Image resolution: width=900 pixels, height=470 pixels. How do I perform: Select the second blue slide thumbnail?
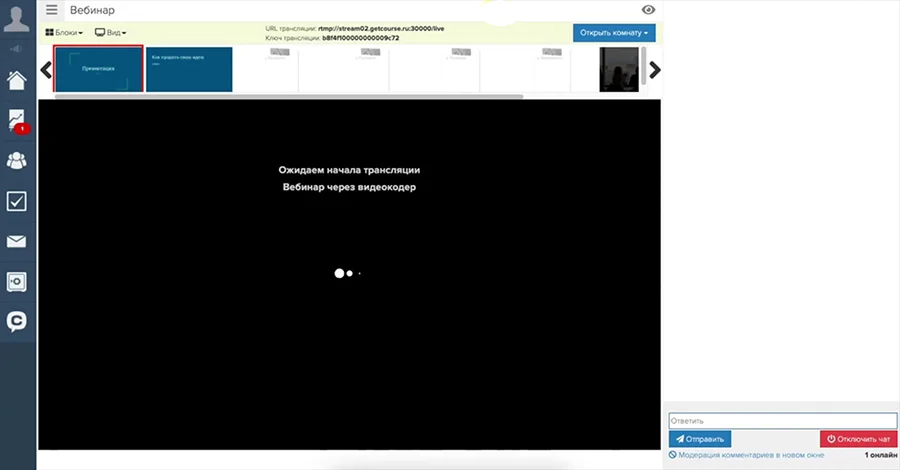[x=189, y=69]
